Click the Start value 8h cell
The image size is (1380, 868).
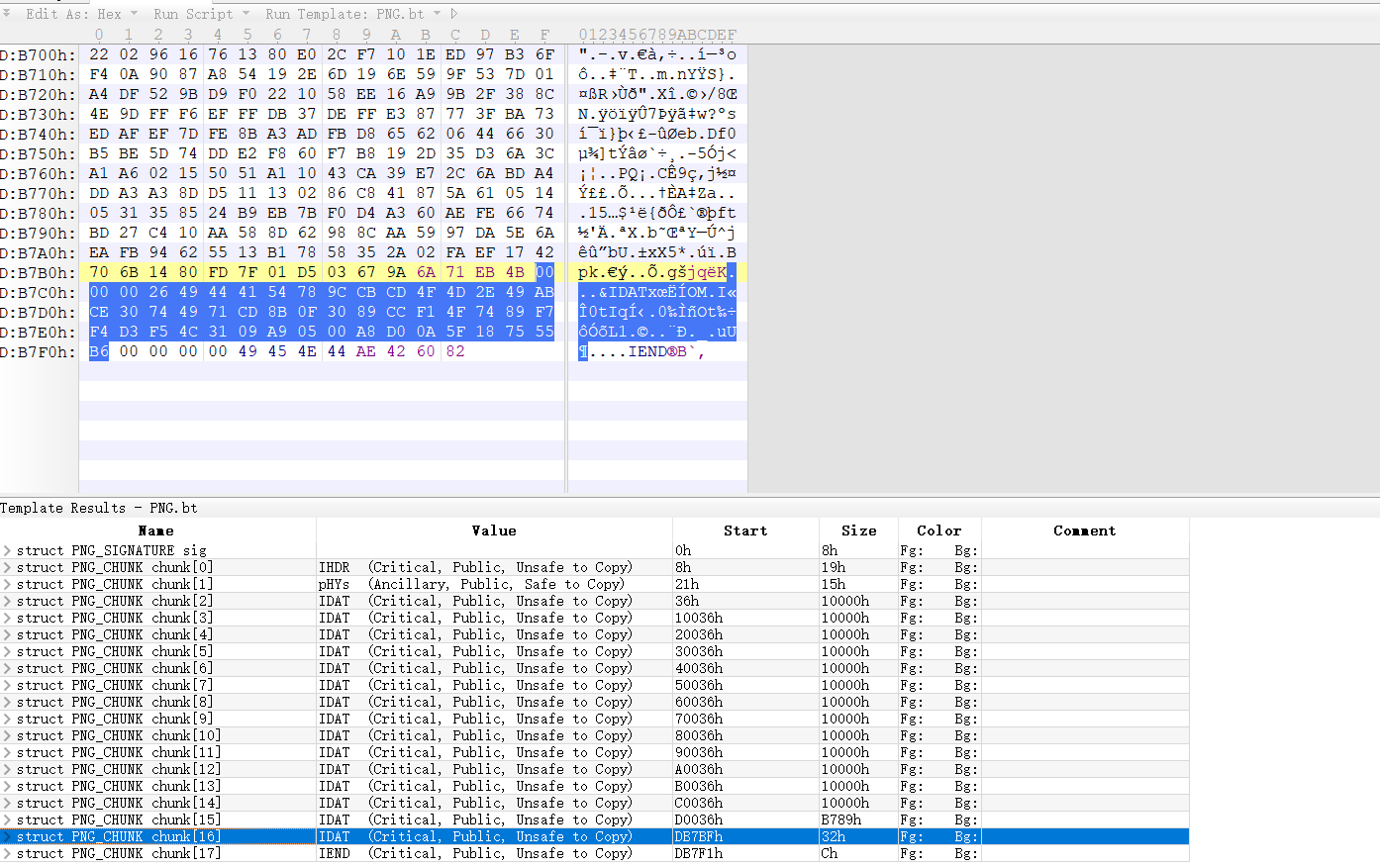point(745,568)
